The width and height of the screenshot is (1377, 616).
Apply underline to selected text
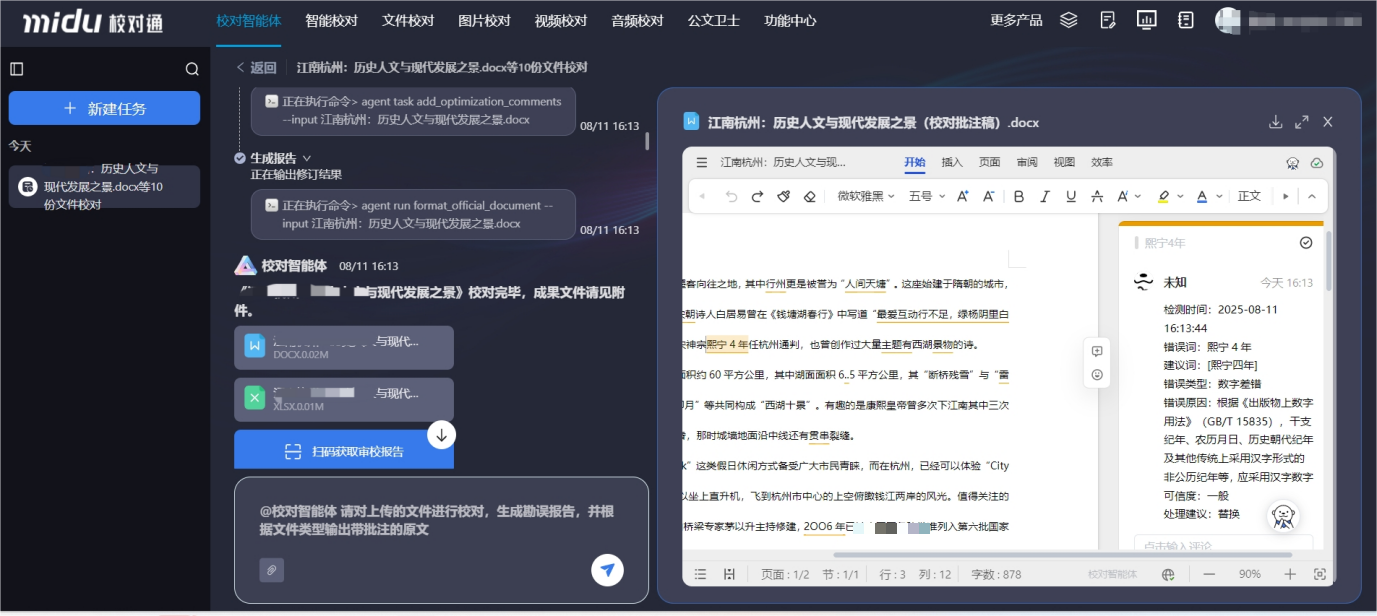click(x=1070, y=196)
